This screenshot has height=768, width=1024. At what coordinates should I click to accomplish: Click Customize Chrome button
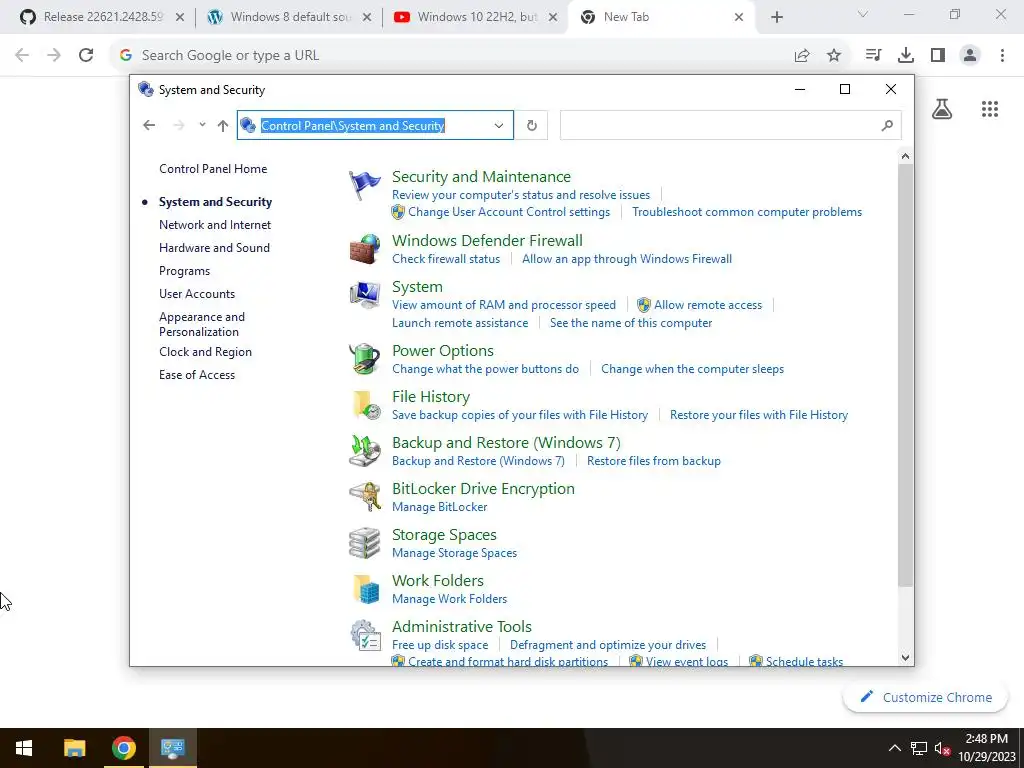point(927,697)
